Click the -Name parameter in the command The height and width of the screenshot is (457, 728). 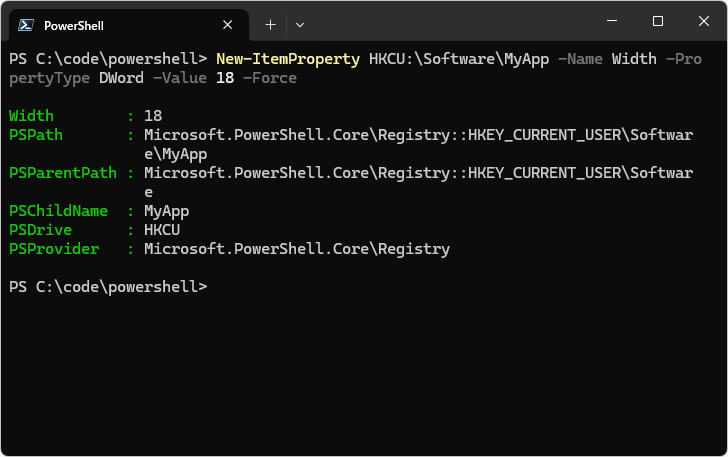pos(580,59)
